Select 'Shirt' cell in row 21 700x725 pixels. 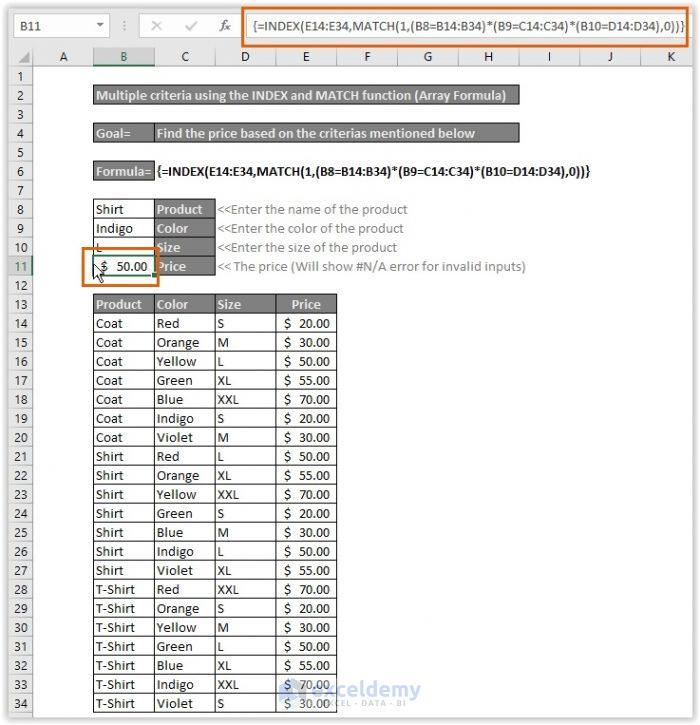point(123,456)
